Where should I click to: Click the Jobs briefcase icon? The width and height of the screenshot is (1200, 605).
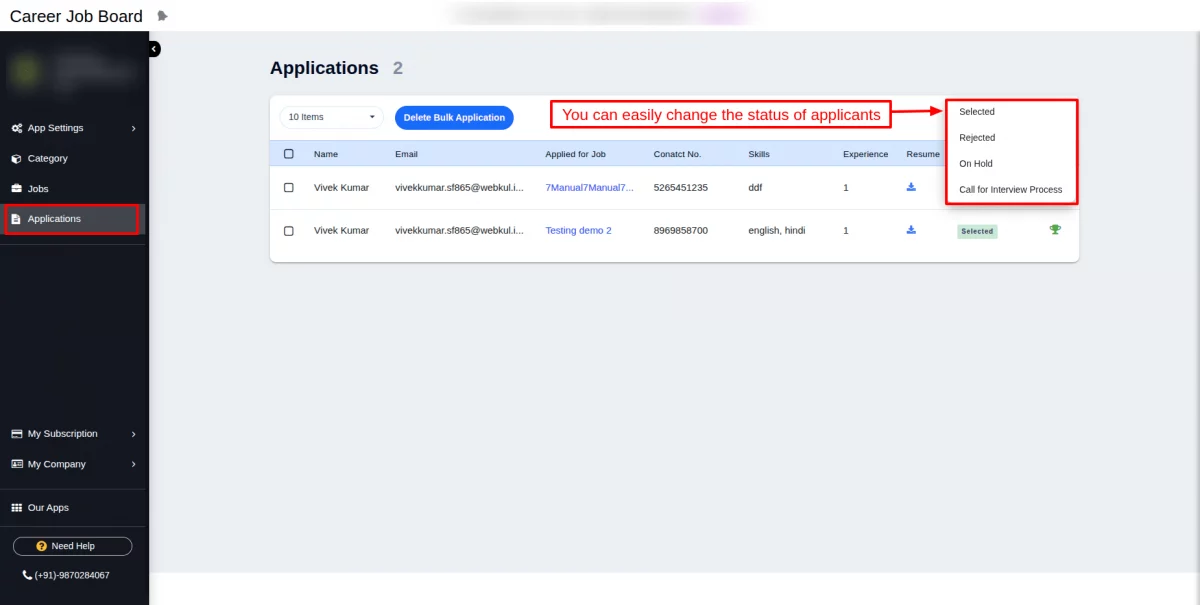tap(17, 188)
